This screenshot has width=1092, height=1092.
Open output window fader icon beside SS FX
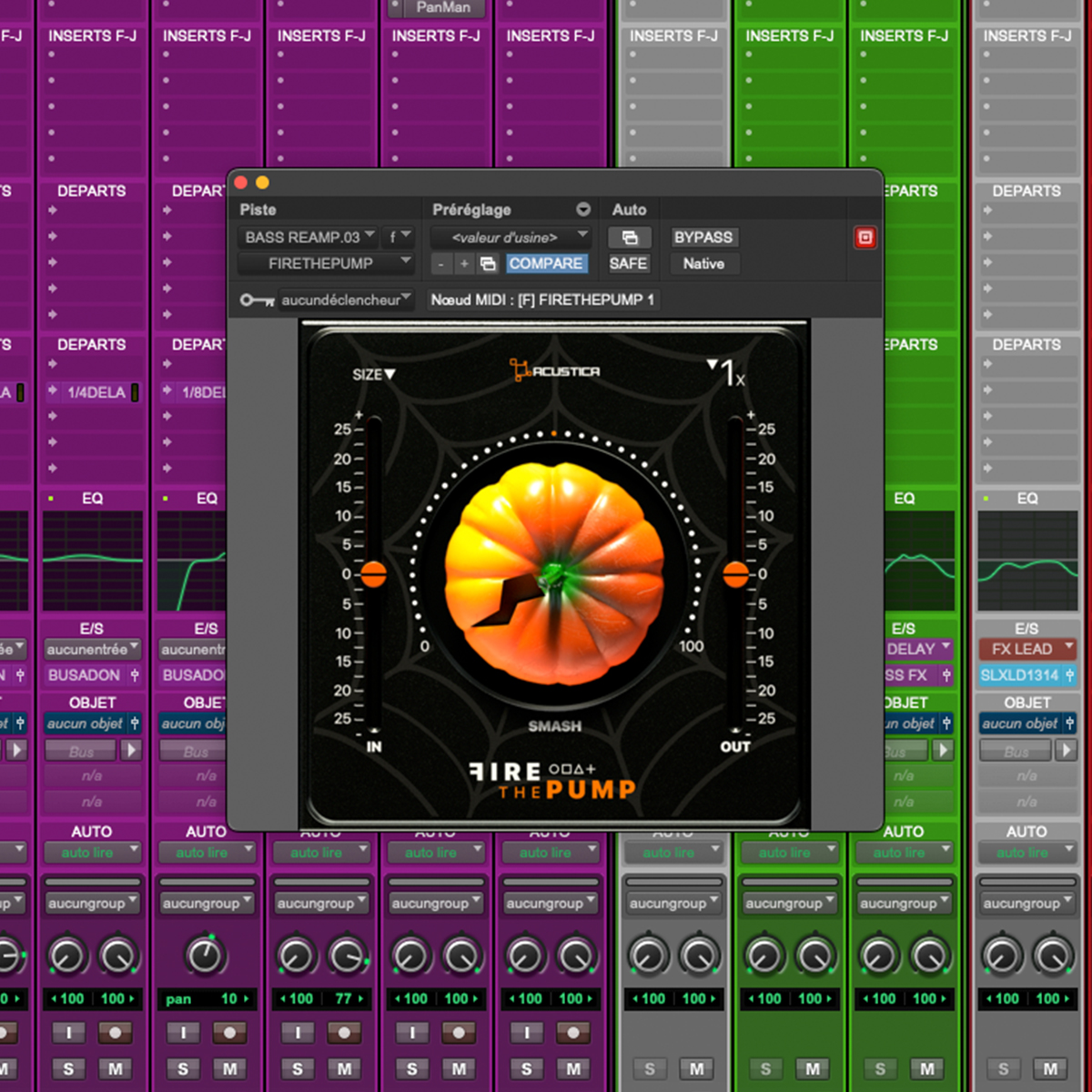[x=945, y=675]
